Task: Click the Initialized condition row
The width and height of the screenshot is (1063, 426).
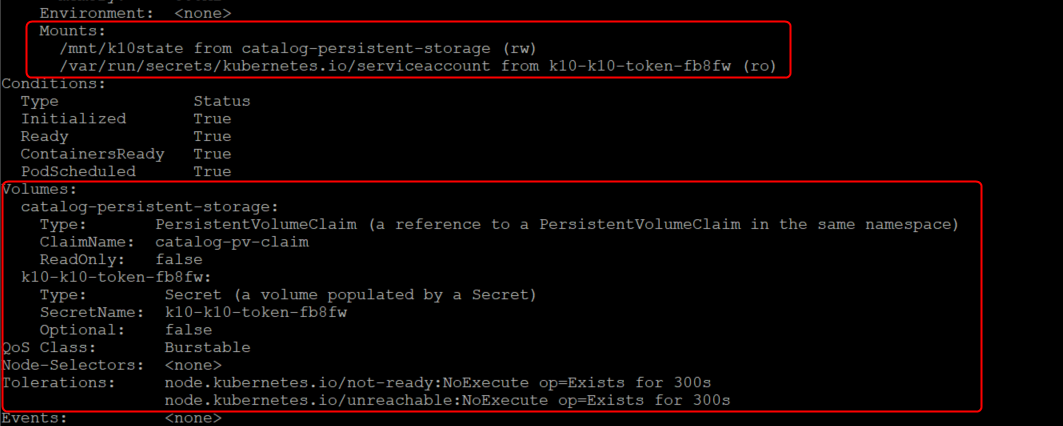Action: [x=73, y=119]
